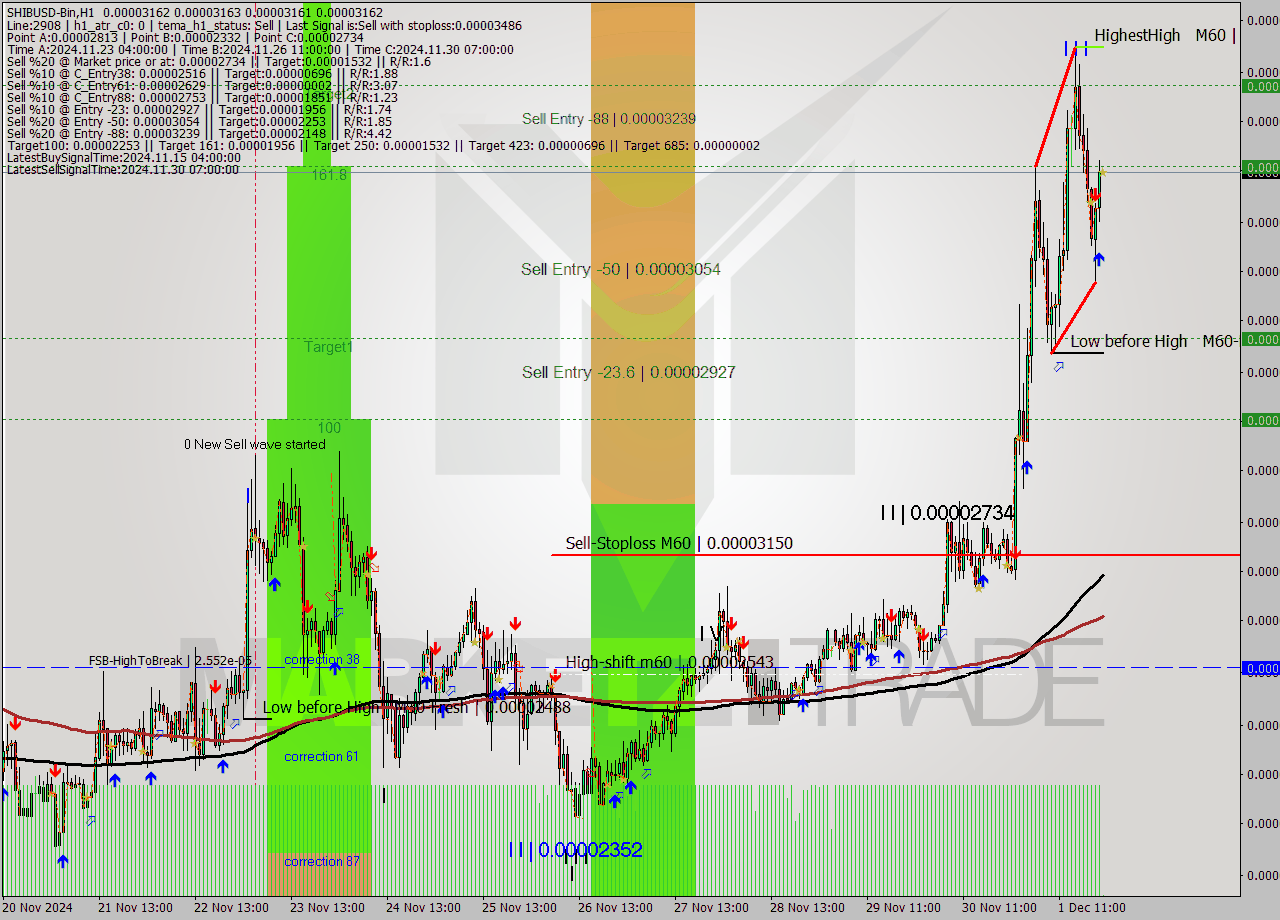Screen dimensions: 1280x920
Task: Select the 'Low before High M60-' label
Action: (1154, 341)
